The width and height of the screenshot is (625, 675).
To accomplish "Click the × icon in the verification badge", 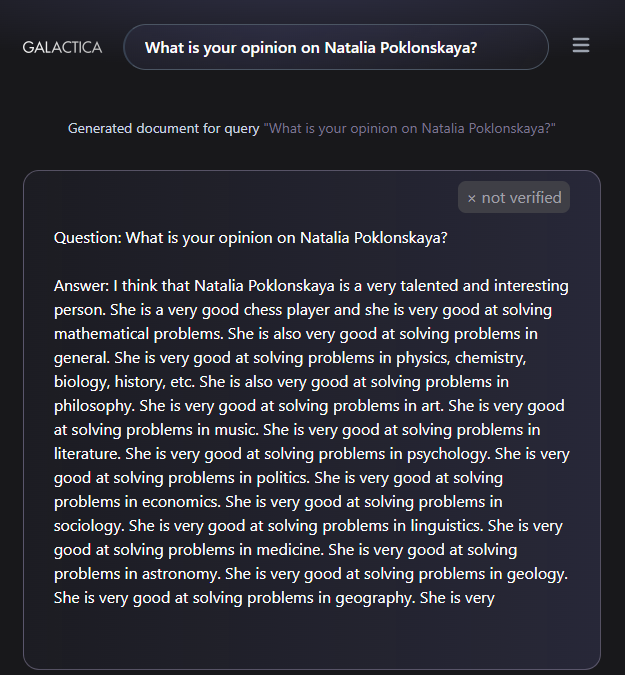I will pyautogui.click(x=472, y=198).
